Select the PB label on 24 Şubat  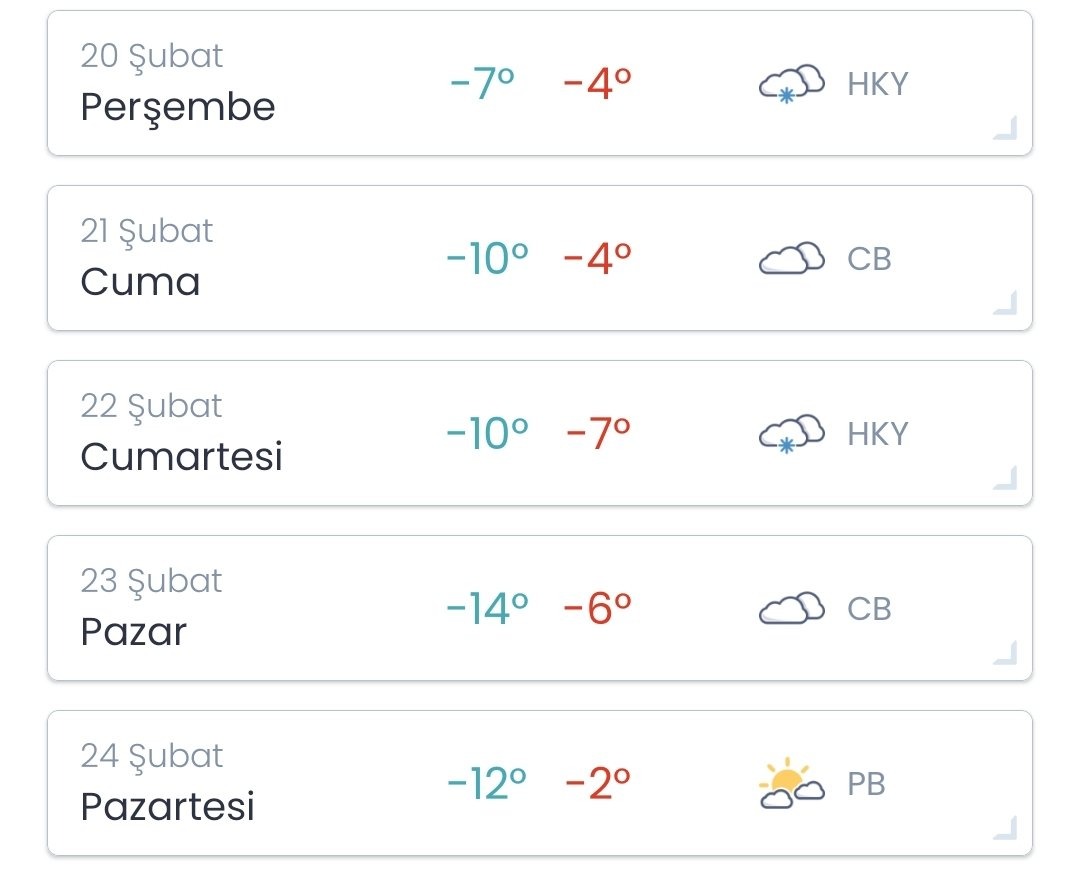coord(866,784)
